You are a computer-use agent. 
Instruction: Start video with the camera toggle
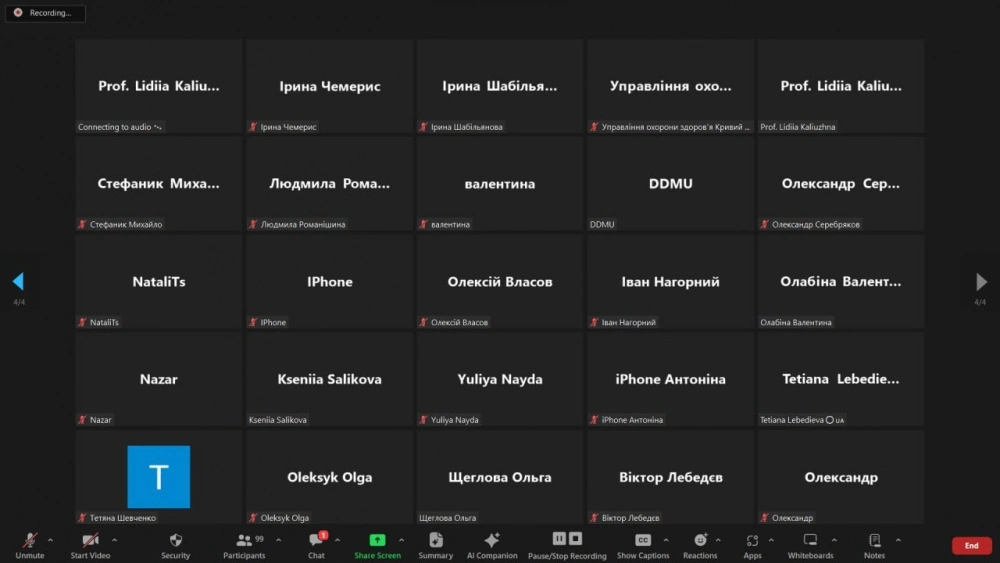coord(90,546)
